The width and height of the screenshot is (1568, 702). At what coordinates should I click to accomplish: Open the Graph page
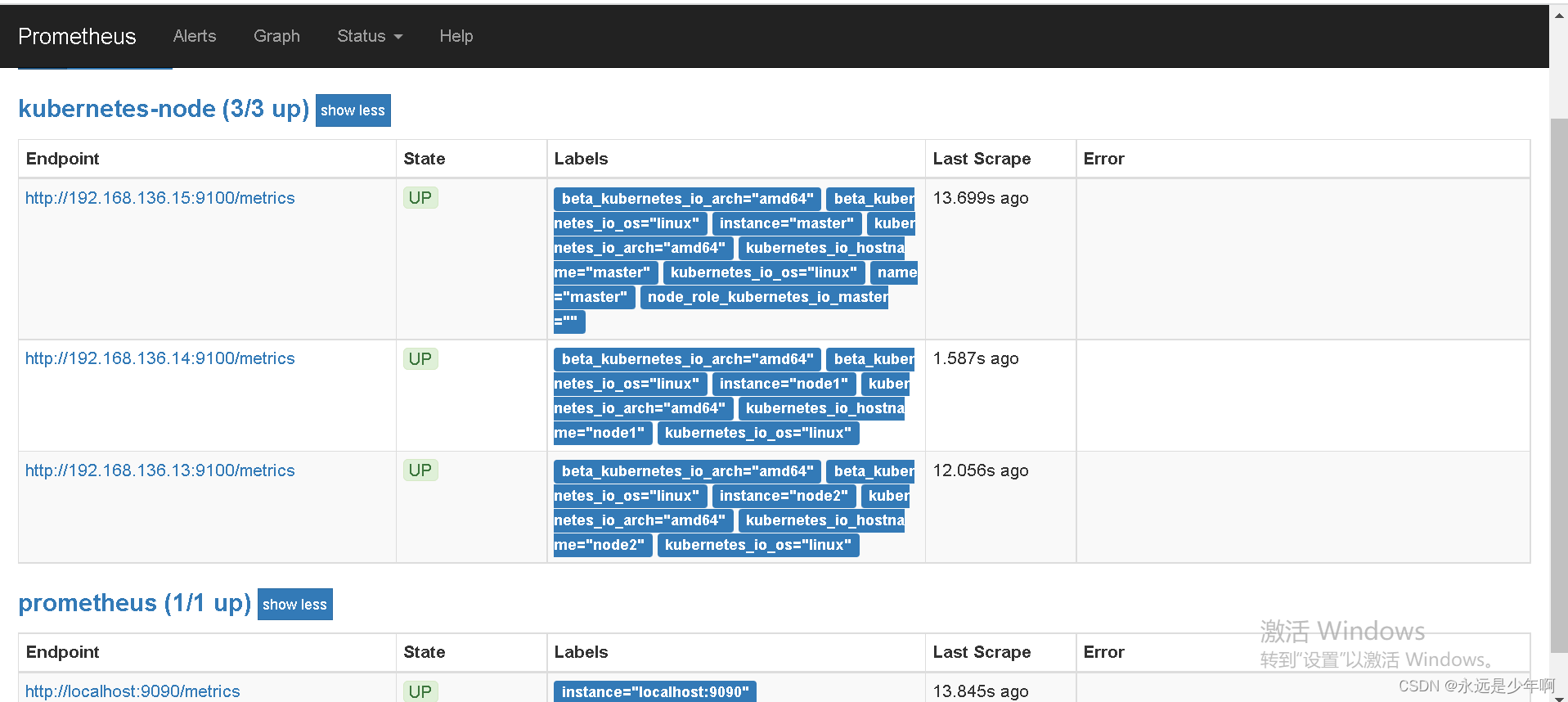(x=276, y=36)
